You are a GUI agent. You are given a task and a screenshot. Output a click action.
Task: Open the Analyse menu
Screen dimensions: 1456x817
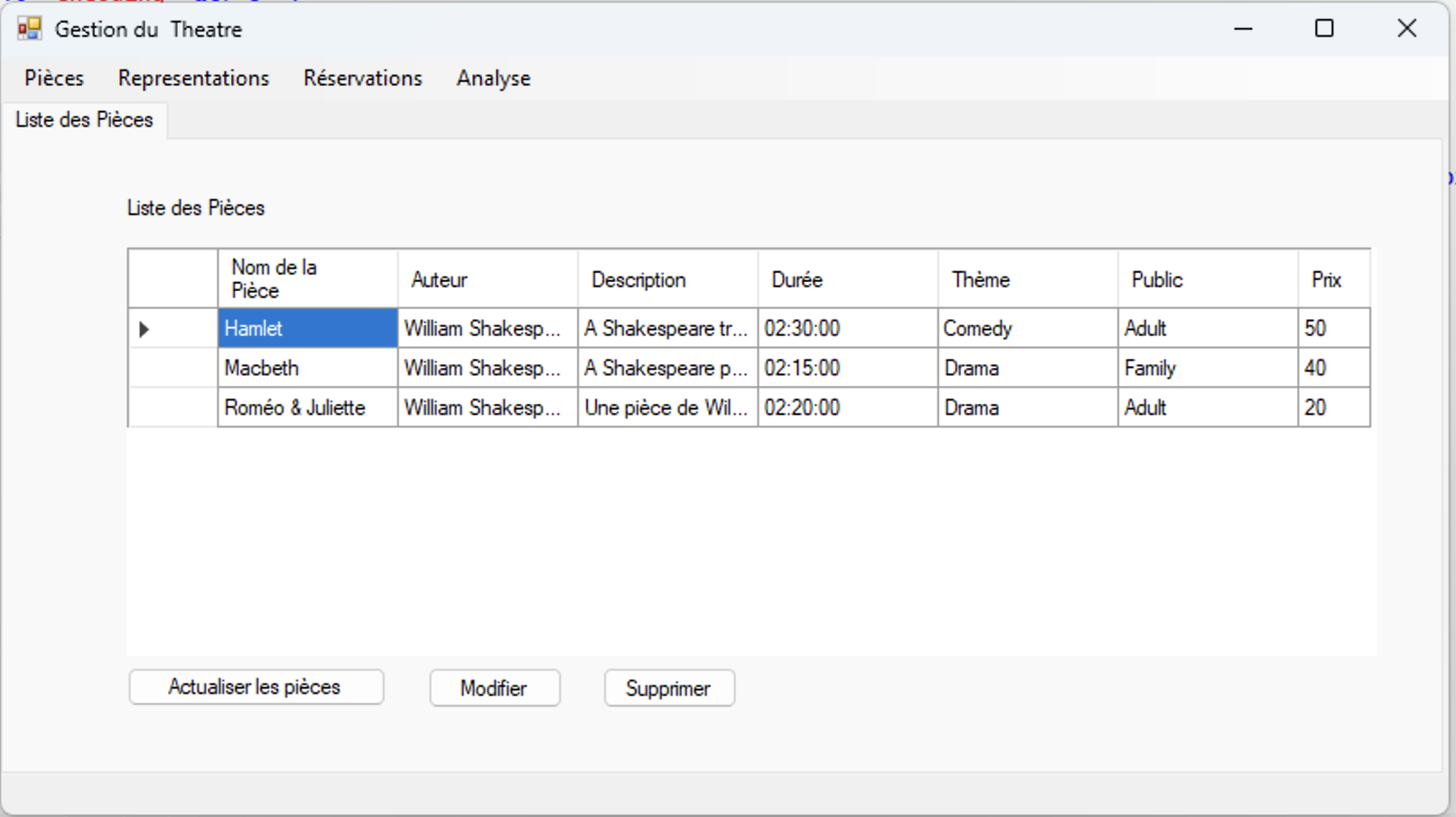(x=493, y=79)
